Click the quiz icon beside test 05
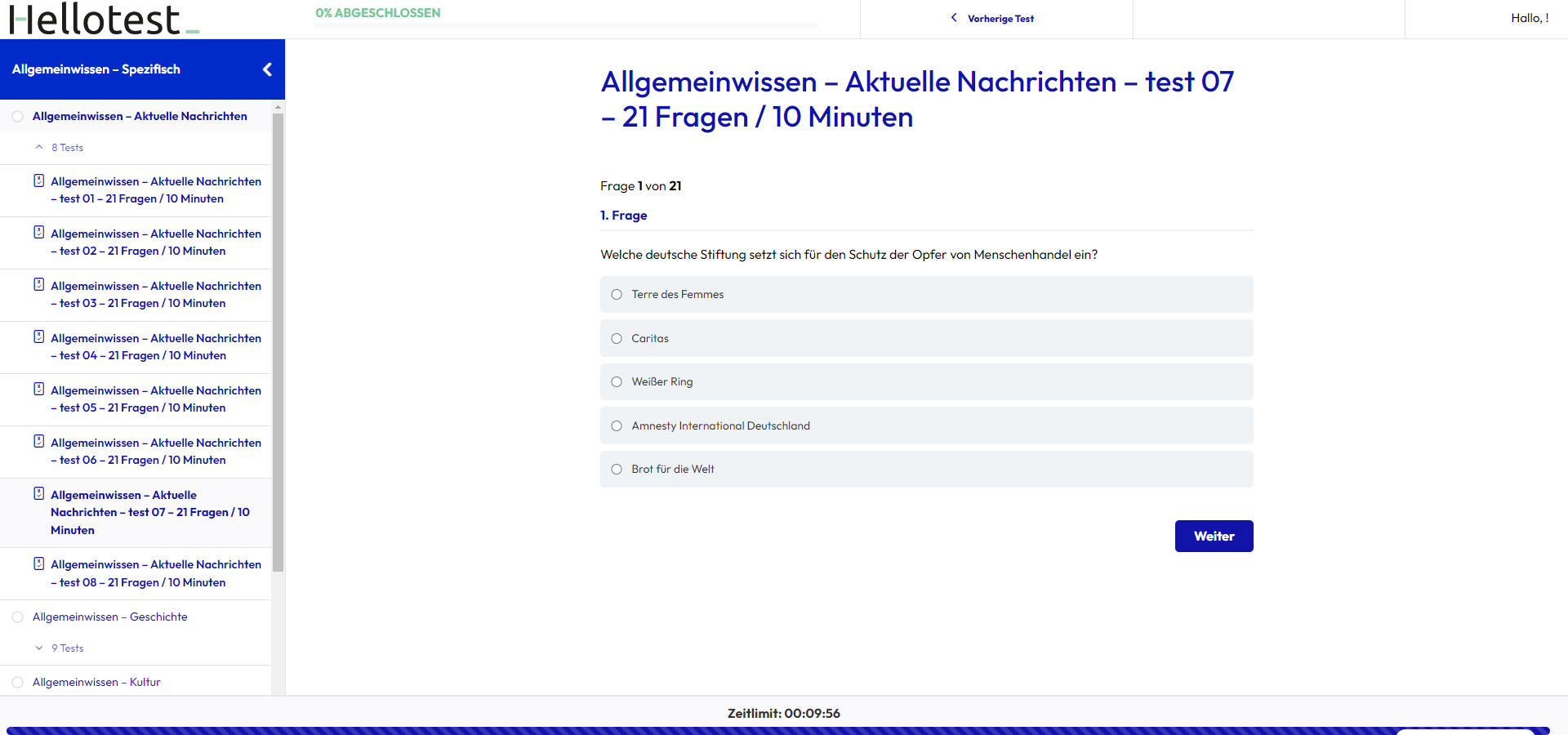The width and height of the screenshot is (1568, 735). click(x=38, y=390)
